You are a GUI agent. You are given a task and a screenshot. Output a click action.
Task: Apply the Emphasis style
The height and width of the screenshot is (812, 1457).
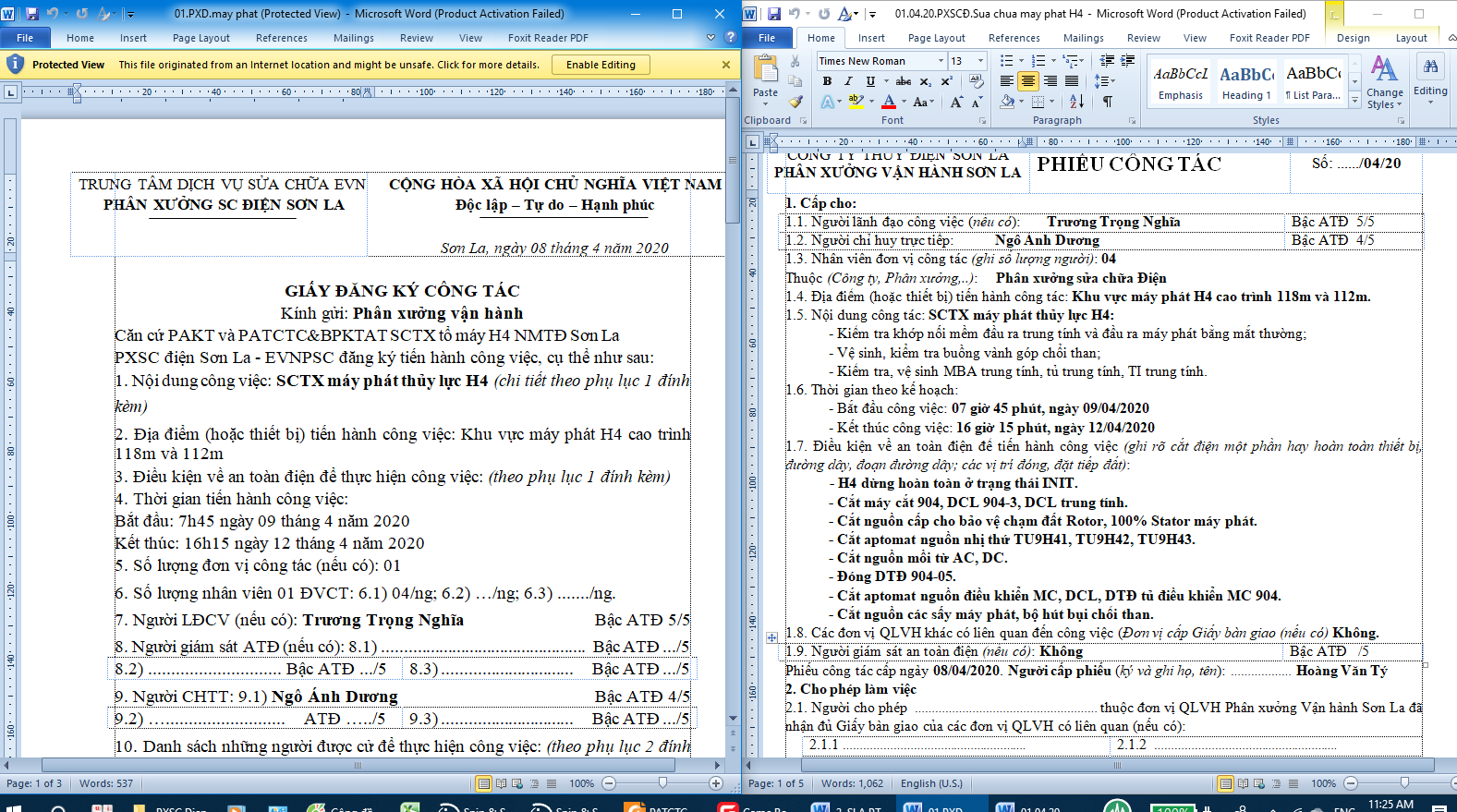click(x=1180, y=81)
